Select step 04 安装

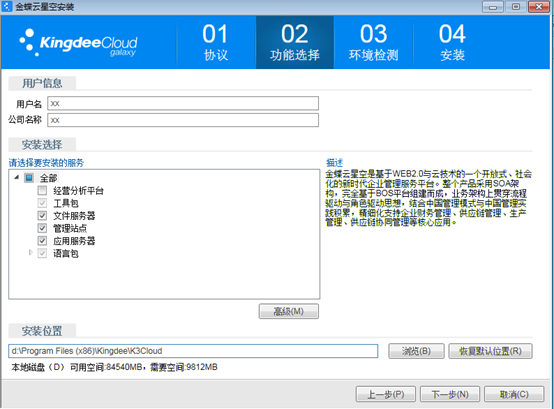tap(452, 42)
